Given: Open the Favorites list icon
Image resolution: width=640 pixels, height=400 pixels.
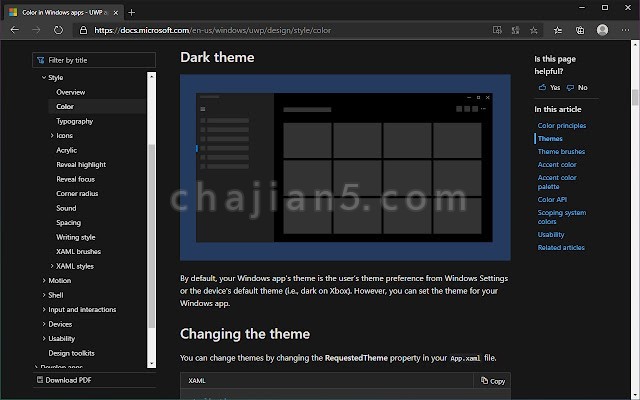Looking at the screenshot, I should pyautogui.click(x=558, y=30).
